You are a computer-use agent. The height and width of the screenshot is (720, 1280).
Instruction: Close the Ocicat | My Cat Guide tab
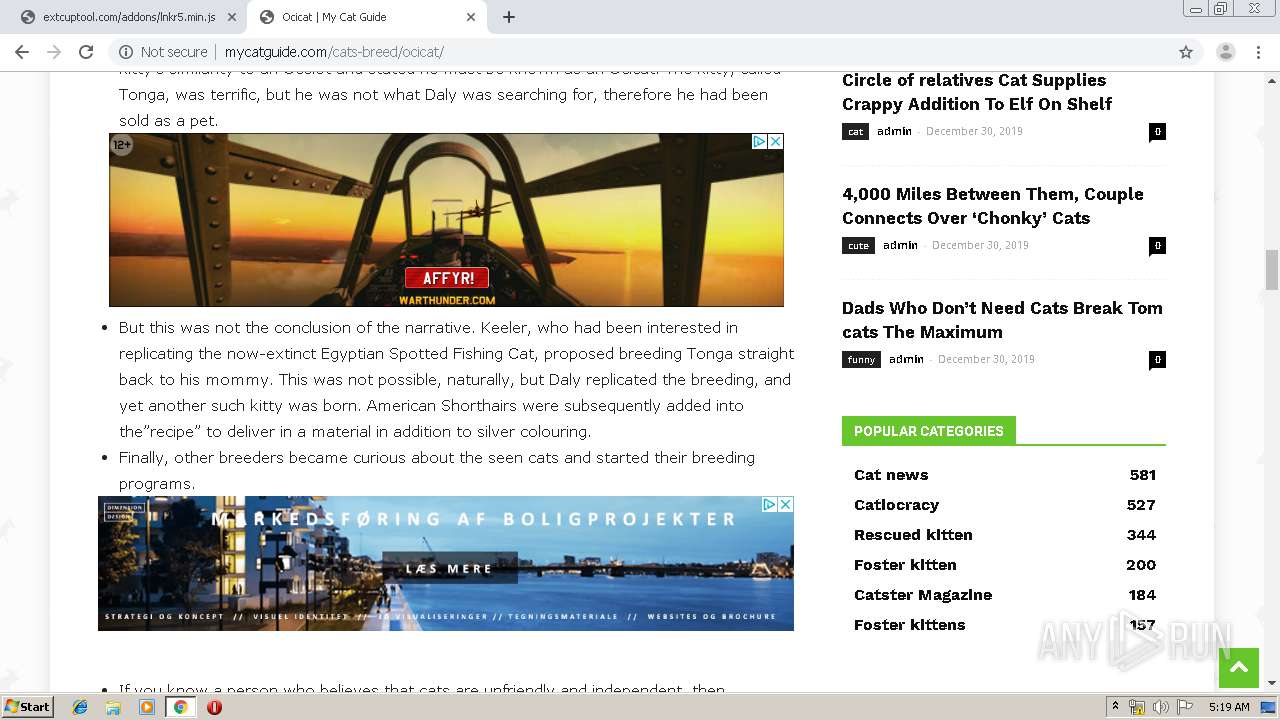tap(471, 17)
